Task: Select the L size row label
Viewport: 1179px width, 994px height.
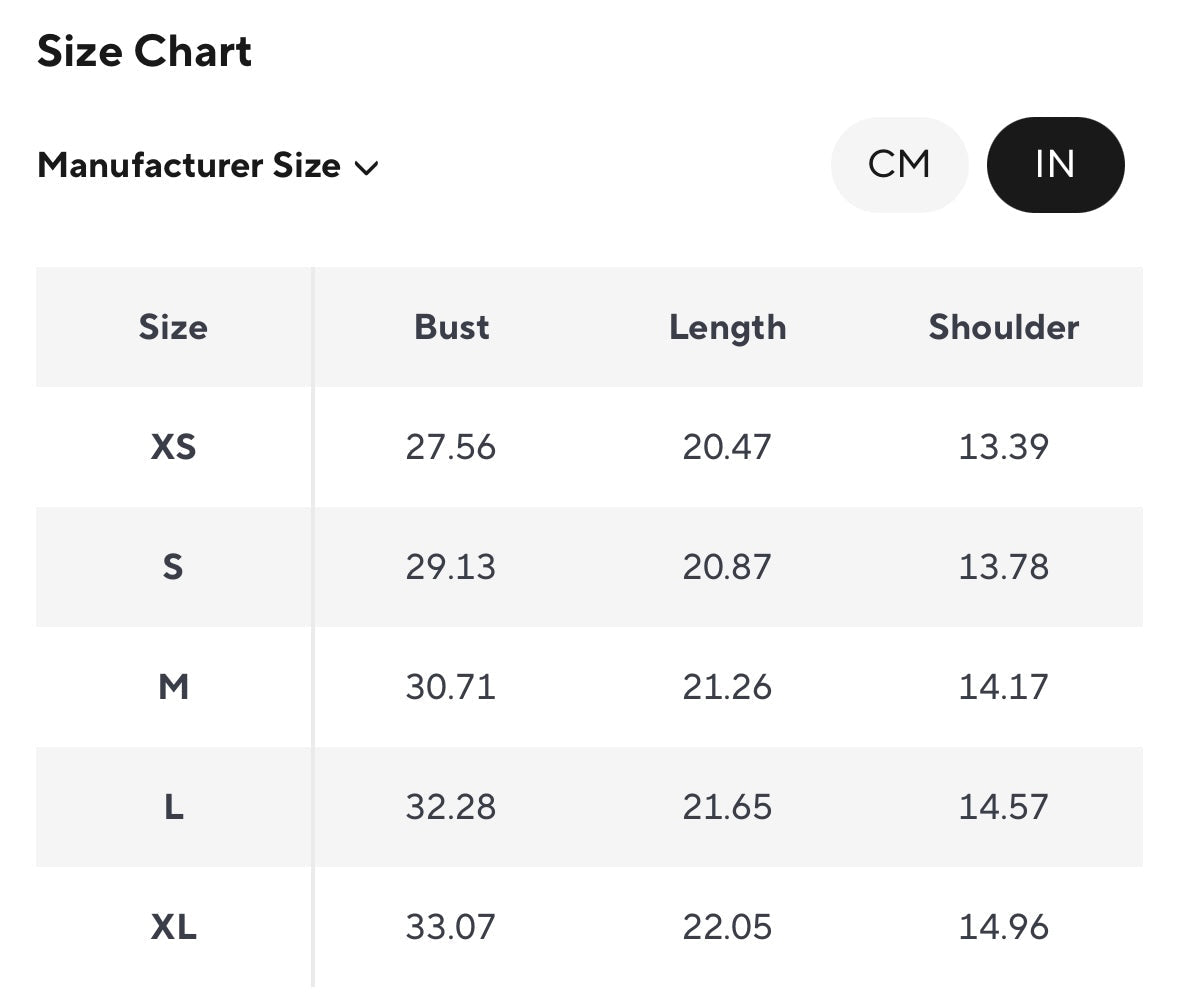Action: tap(173, 807)
